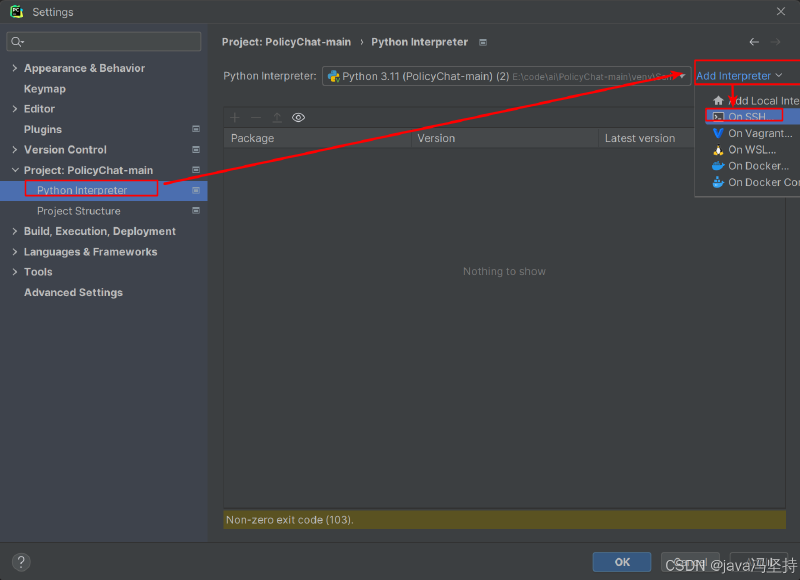The image size is (800, 580).
Task: Click the install package plus icon
Action: (235, 118)
